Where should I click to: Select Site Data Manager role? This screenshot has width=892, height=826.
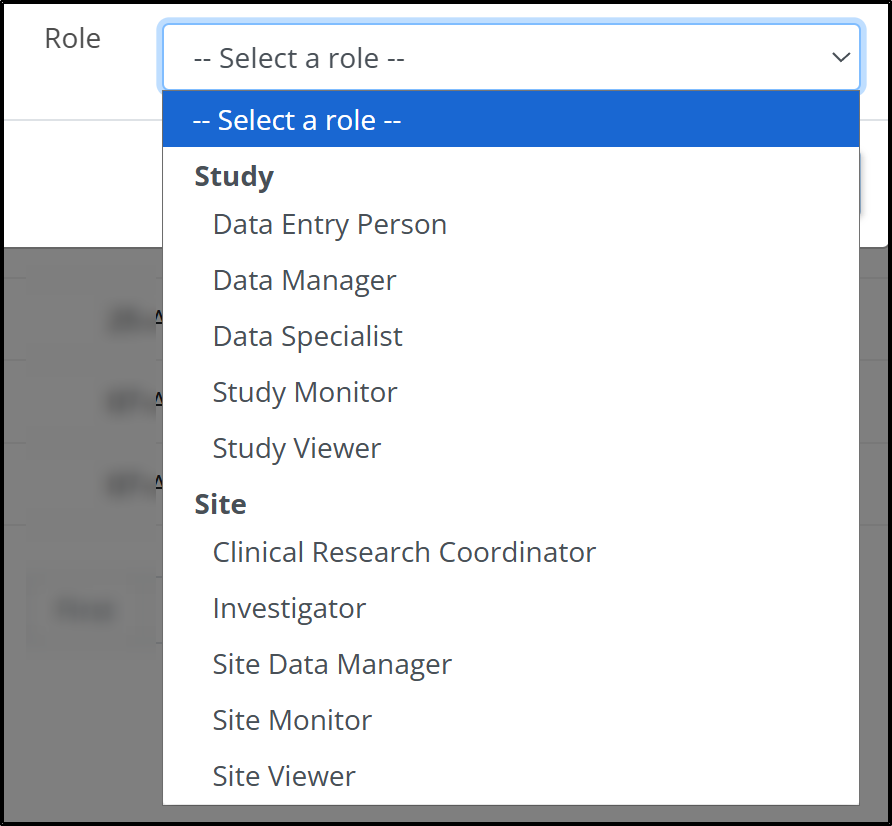[332, 664]
